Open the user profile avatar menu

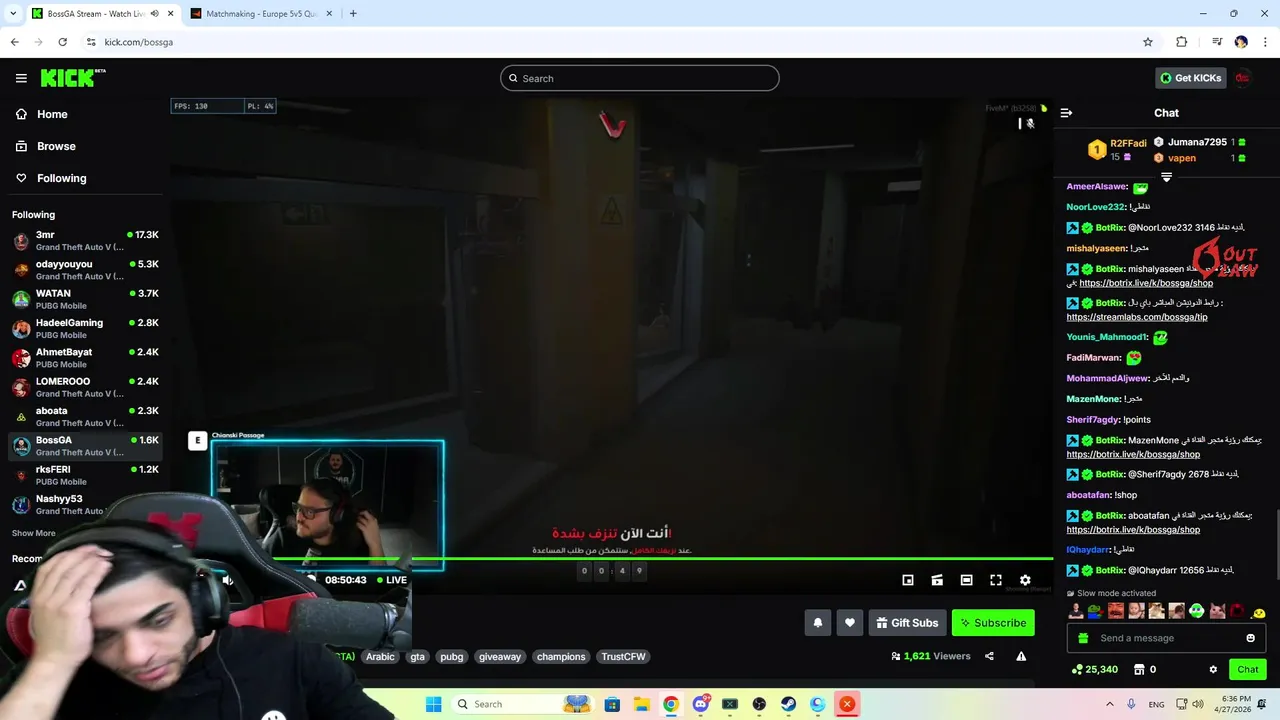[x=1242, y=78]
